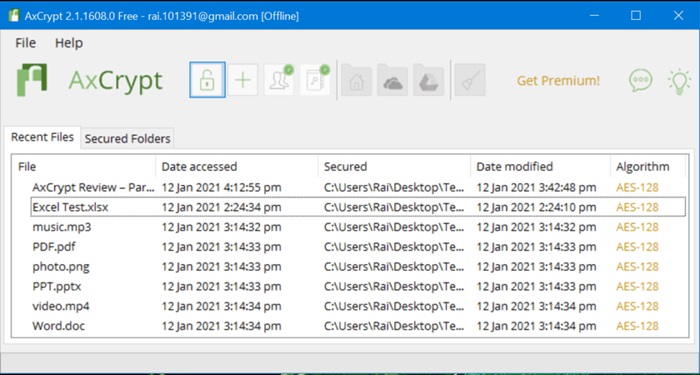Click the plus icon to add files

point(243,80)
